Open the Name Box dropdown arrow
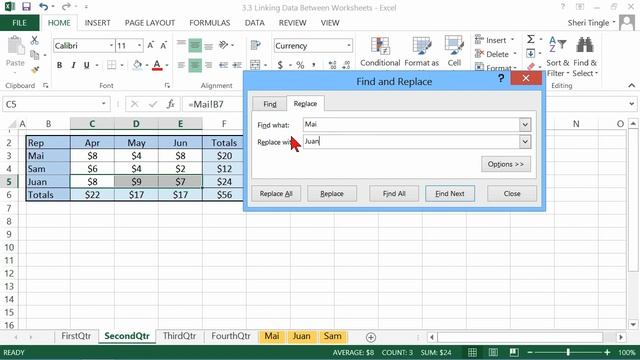The image size is (640, 360). [104, 104]
